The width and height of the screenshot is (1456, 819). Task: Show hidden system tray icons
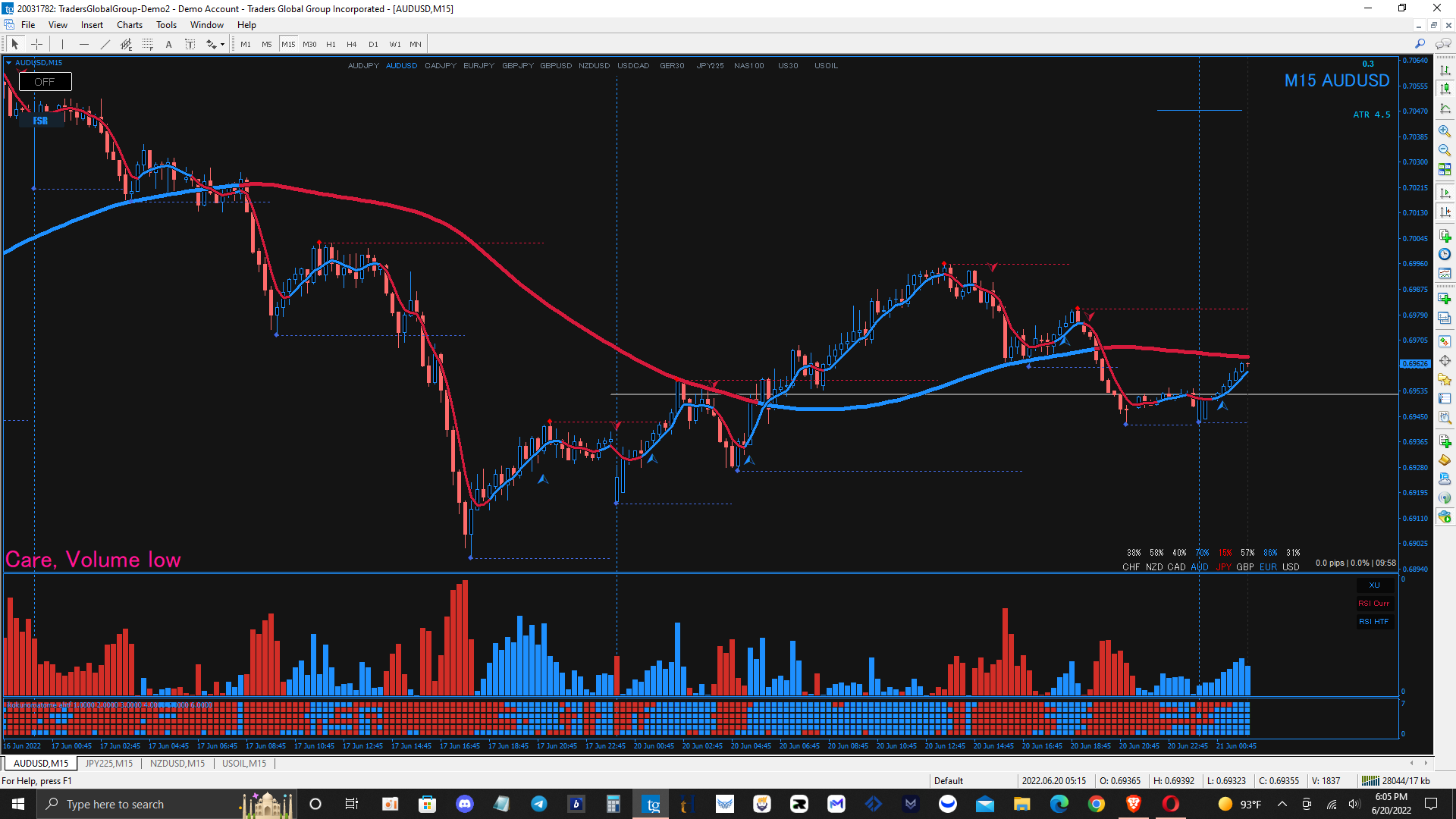coord(1282,805)
